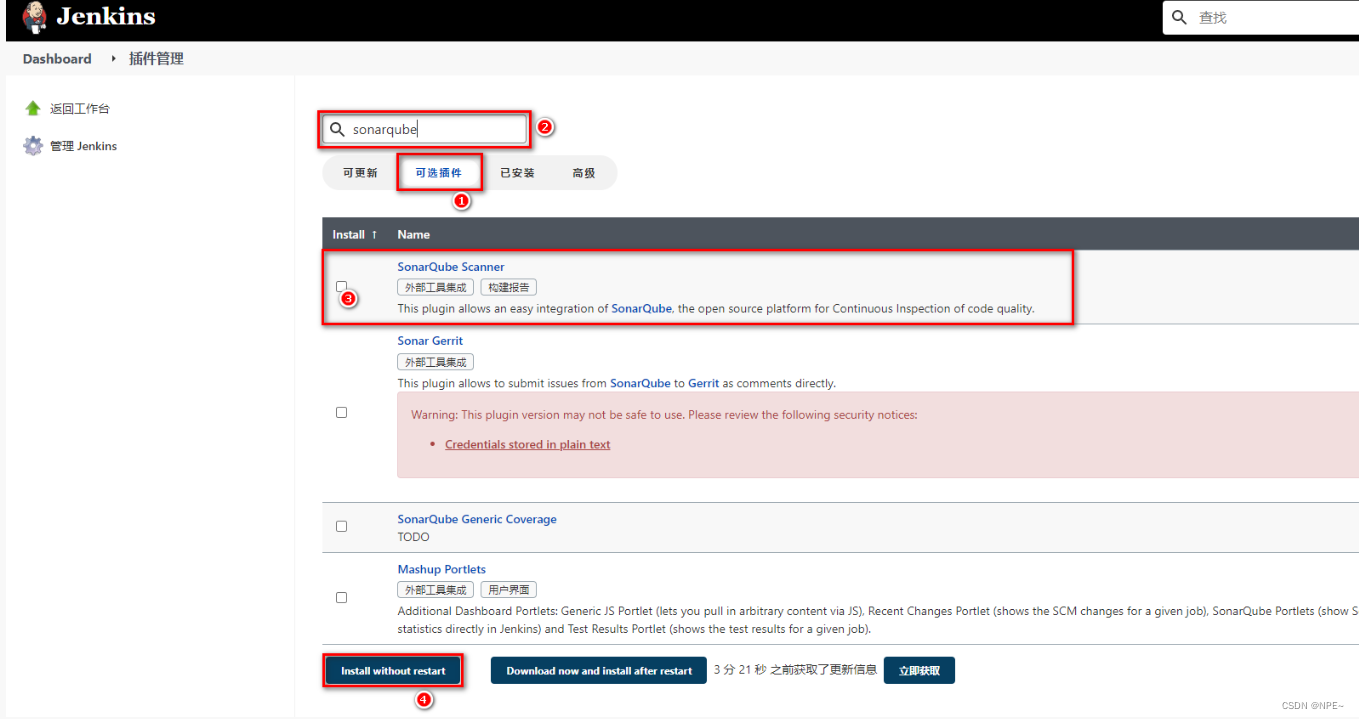The height and width of the screenshot is (719, 1359).
Task: Click the TODO description text
Action: coord(413,537)
